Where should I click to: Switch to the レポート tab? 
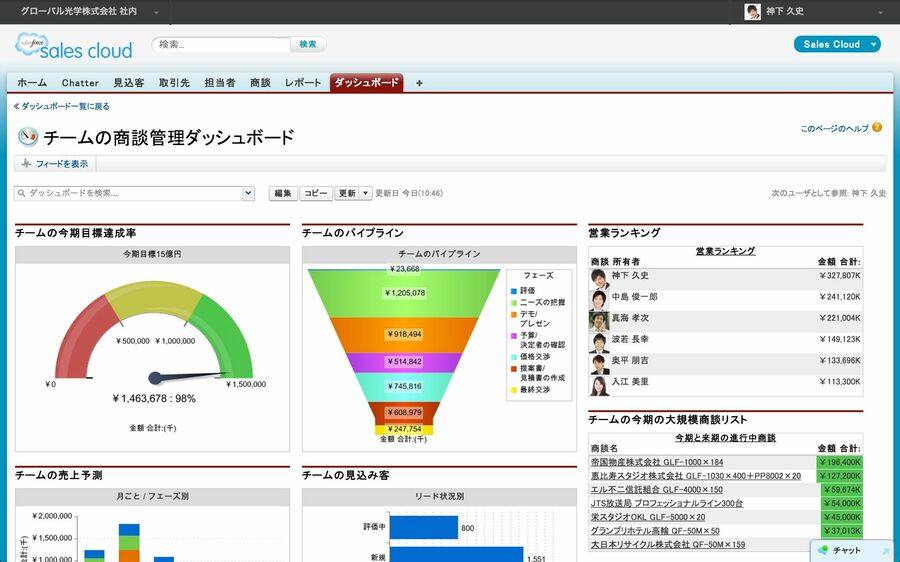click(x=303, y=83)
